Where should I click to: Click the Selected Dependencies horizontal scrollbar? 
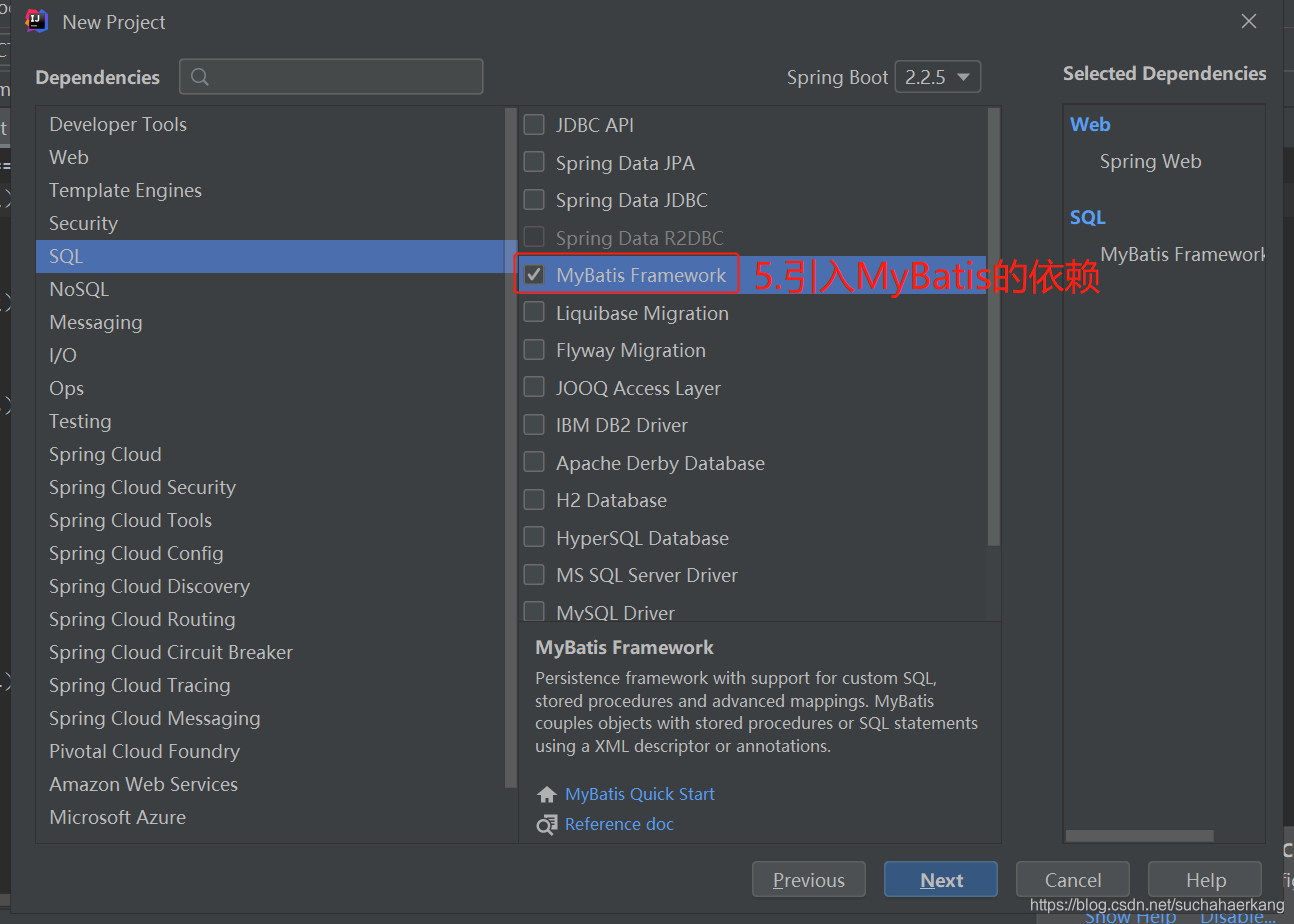point(1140,835)
